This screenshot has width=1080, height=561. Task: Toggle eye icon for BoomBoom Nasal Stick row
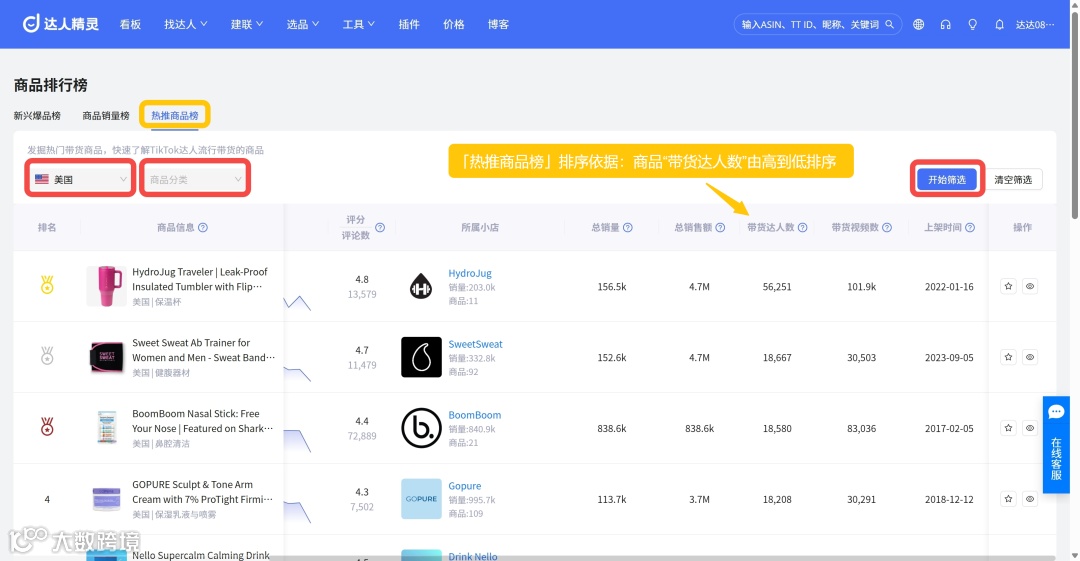click(1030, 428)
